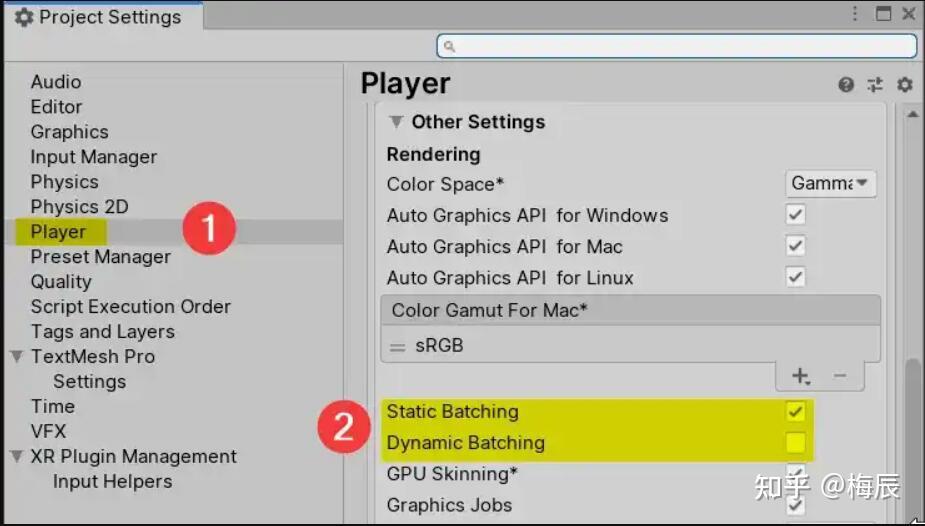Viewport: 925px width, 526px height.
Task: Open Tags and Layers settings
Action: 103,331
